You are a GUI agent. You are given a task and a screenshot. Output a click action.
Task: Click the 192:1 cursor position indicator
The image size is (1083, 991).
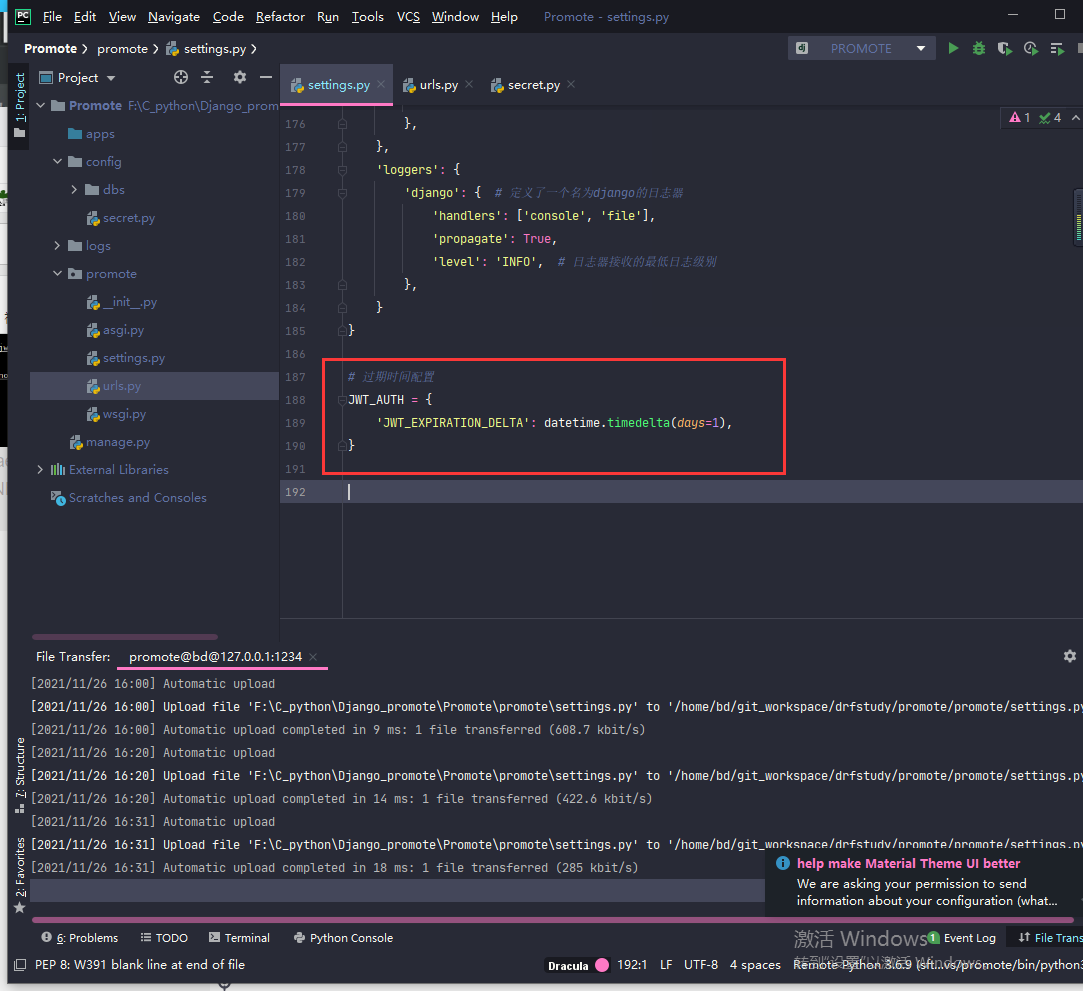pyautogui.click(x=632, y=965)
